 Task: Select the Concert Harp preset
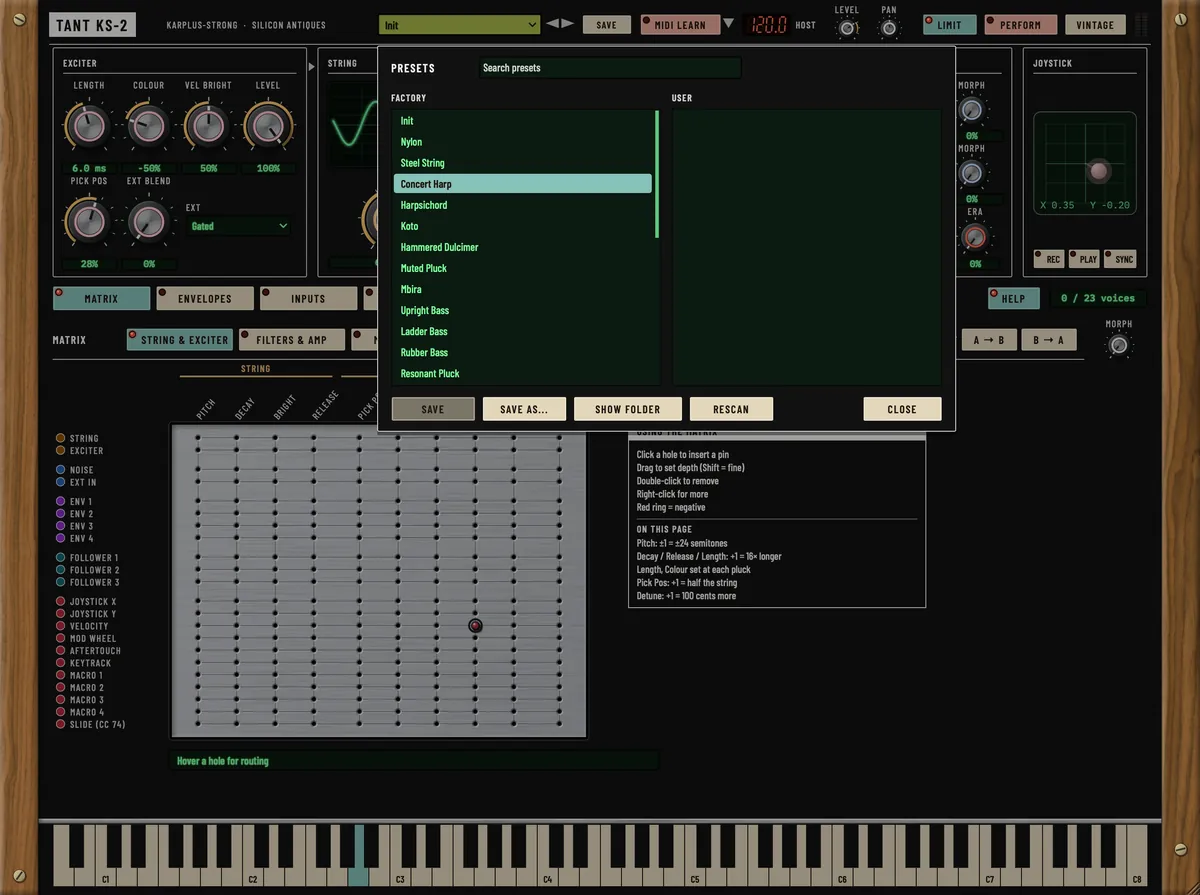pyautogui.click(x=523, y=184)
